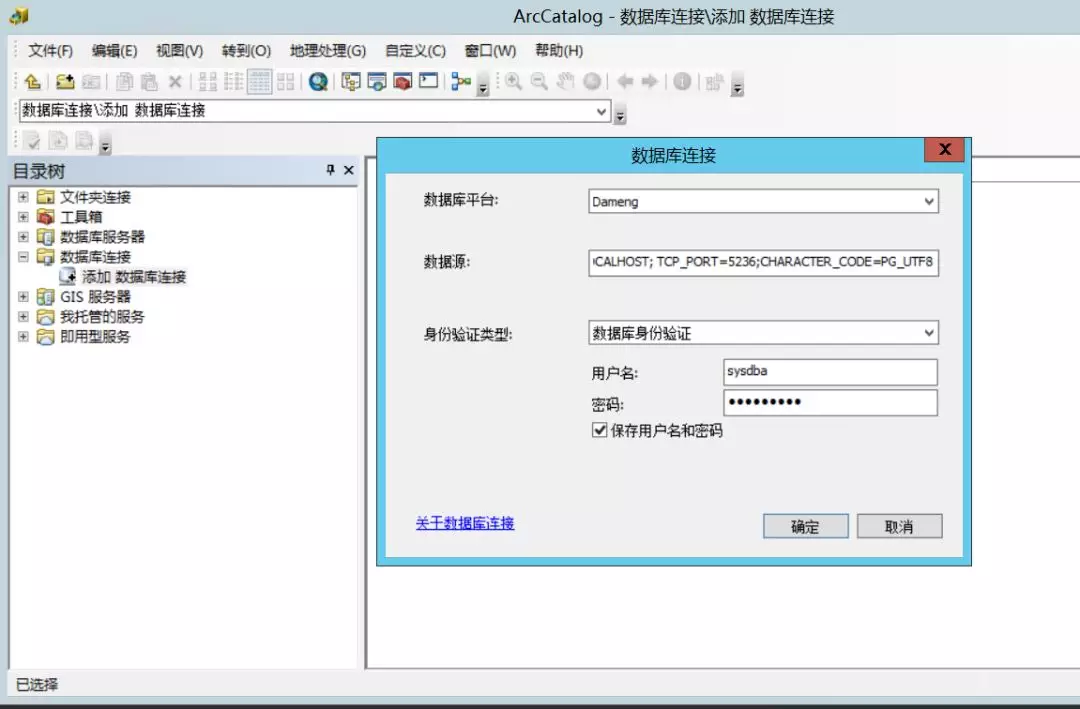Switch to Details view icon on toolbar
1080x709 pixels.
point(260,82)
